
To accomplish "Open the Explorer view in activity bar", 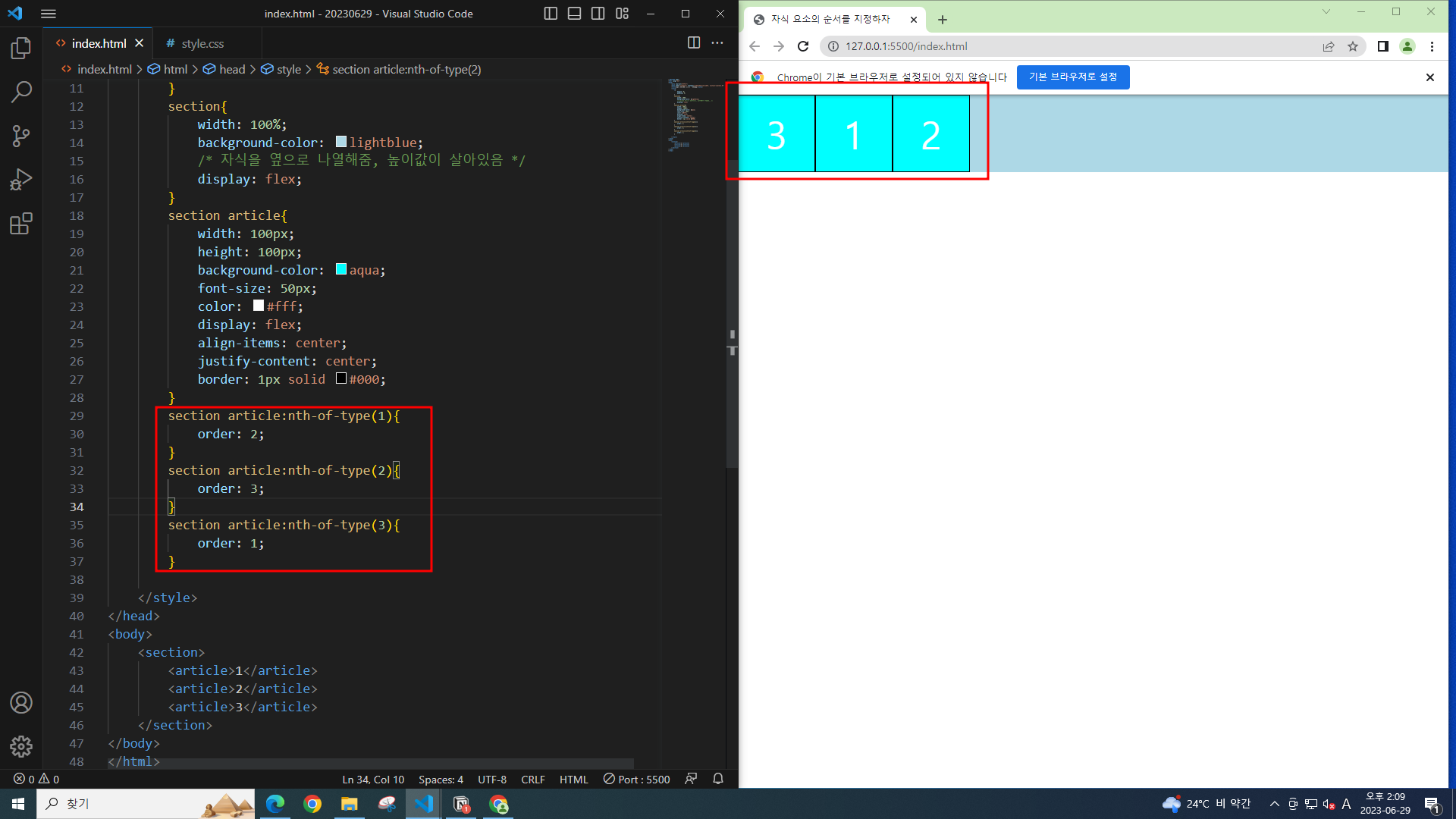I will 21,49.
